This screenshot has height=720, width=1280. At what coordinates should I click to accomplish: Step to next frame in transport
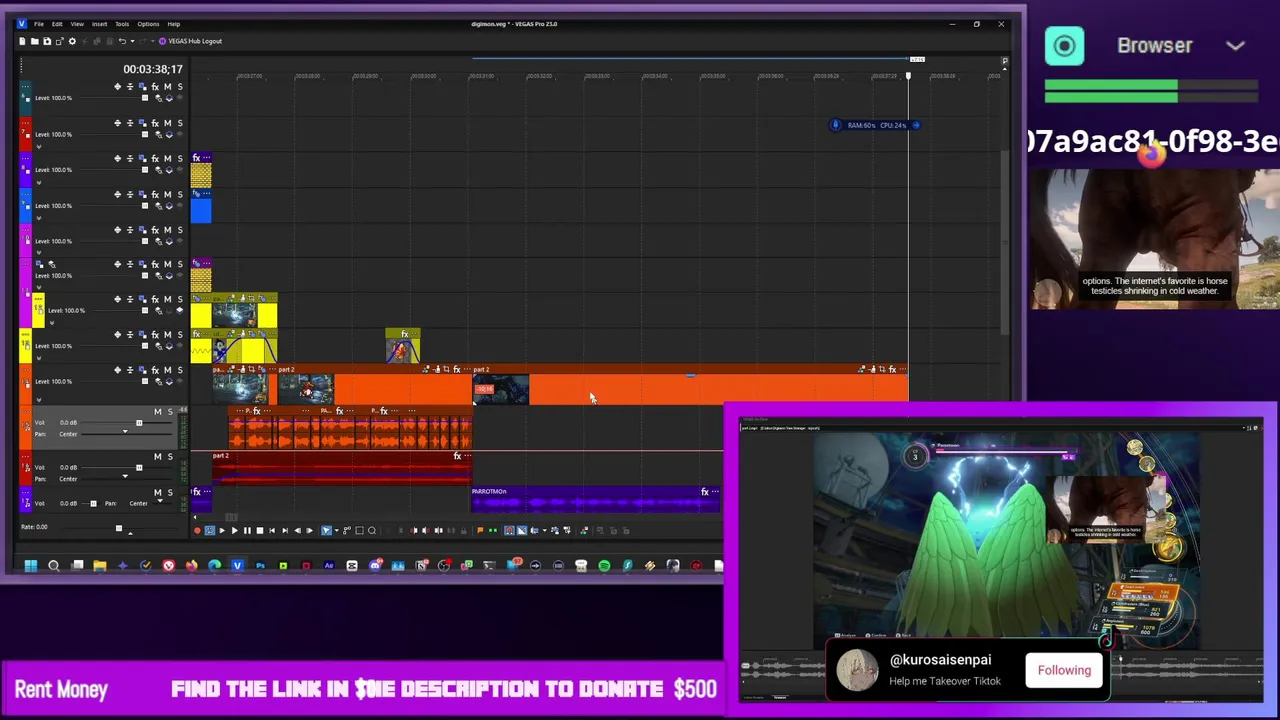click(309, 530)
